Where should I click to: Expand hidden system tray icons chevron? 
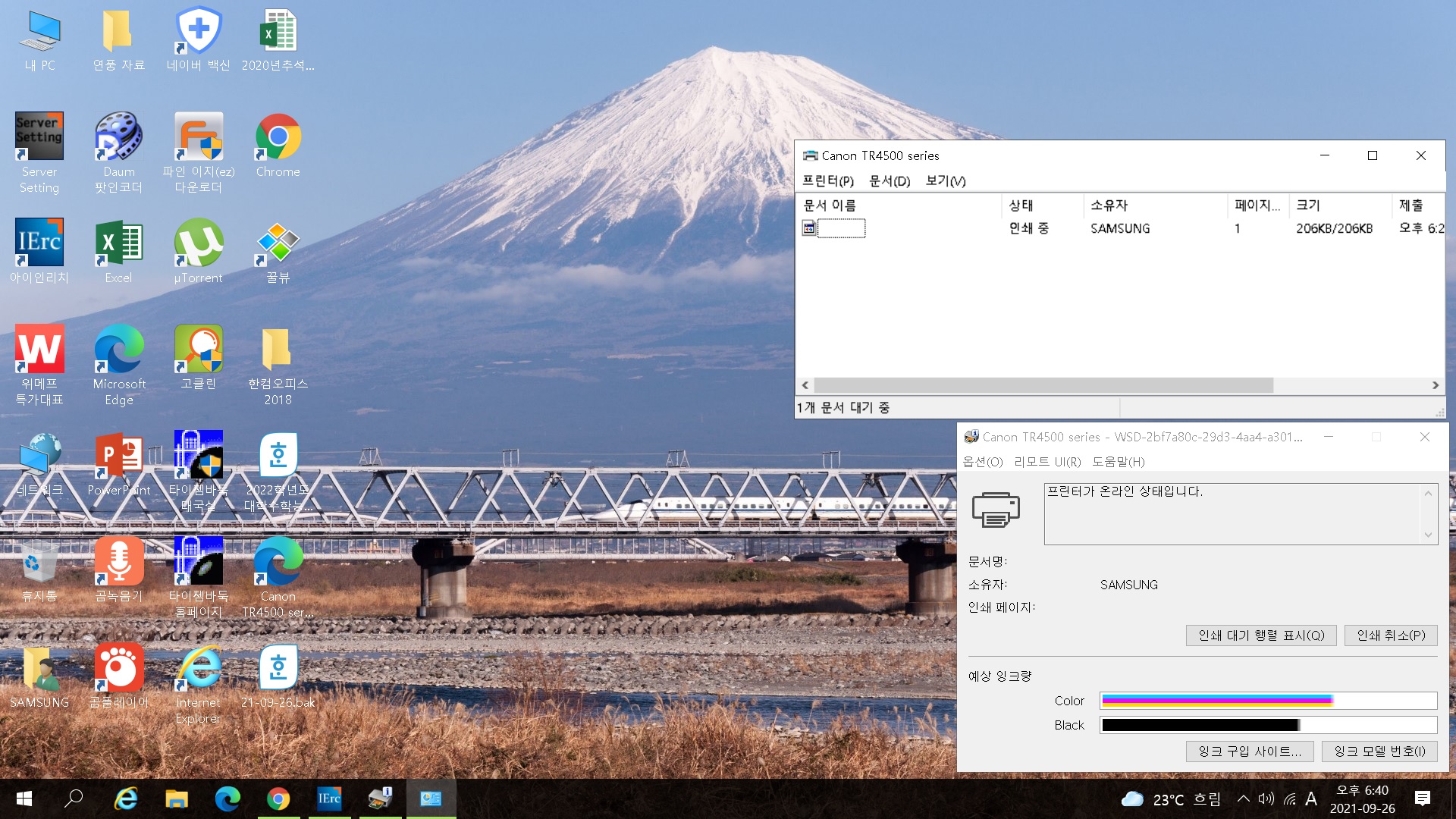point(1243,799)
